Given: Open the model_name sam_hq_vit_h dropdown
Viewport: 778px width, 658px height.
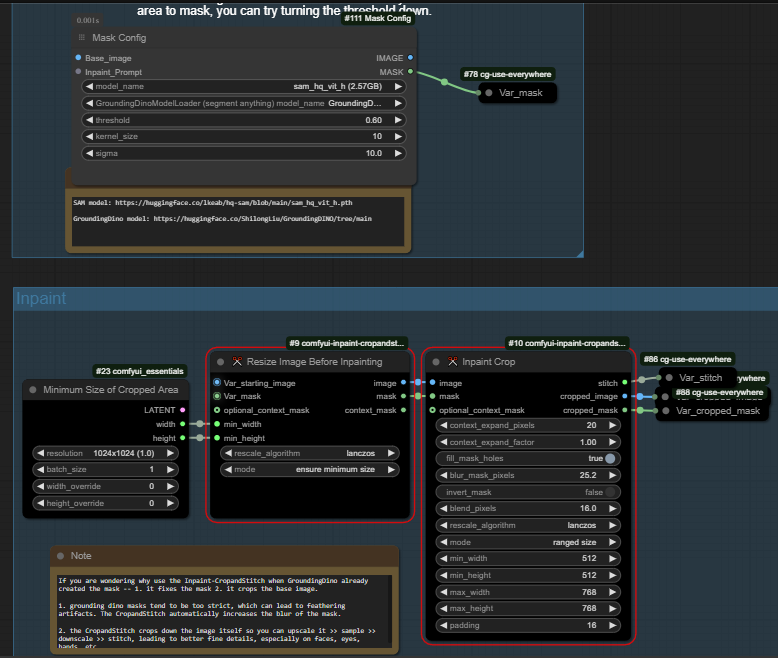Looking at the screenshot, I should pos(244,86).
